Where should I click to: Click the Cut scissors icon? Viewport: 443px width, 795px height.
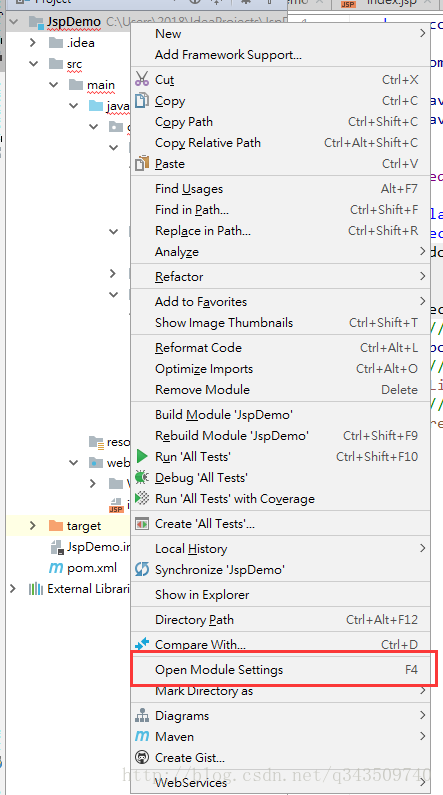142,80
